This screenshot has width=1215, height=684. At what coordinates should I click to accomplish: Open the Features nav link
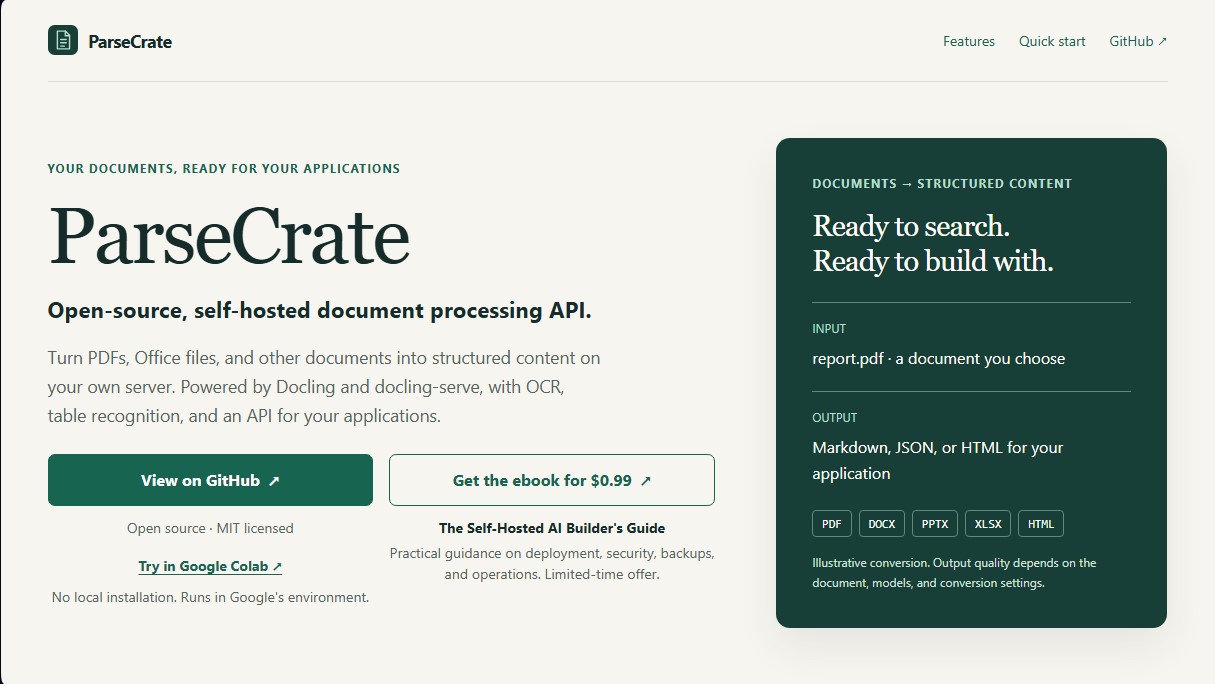click(969, 42)
